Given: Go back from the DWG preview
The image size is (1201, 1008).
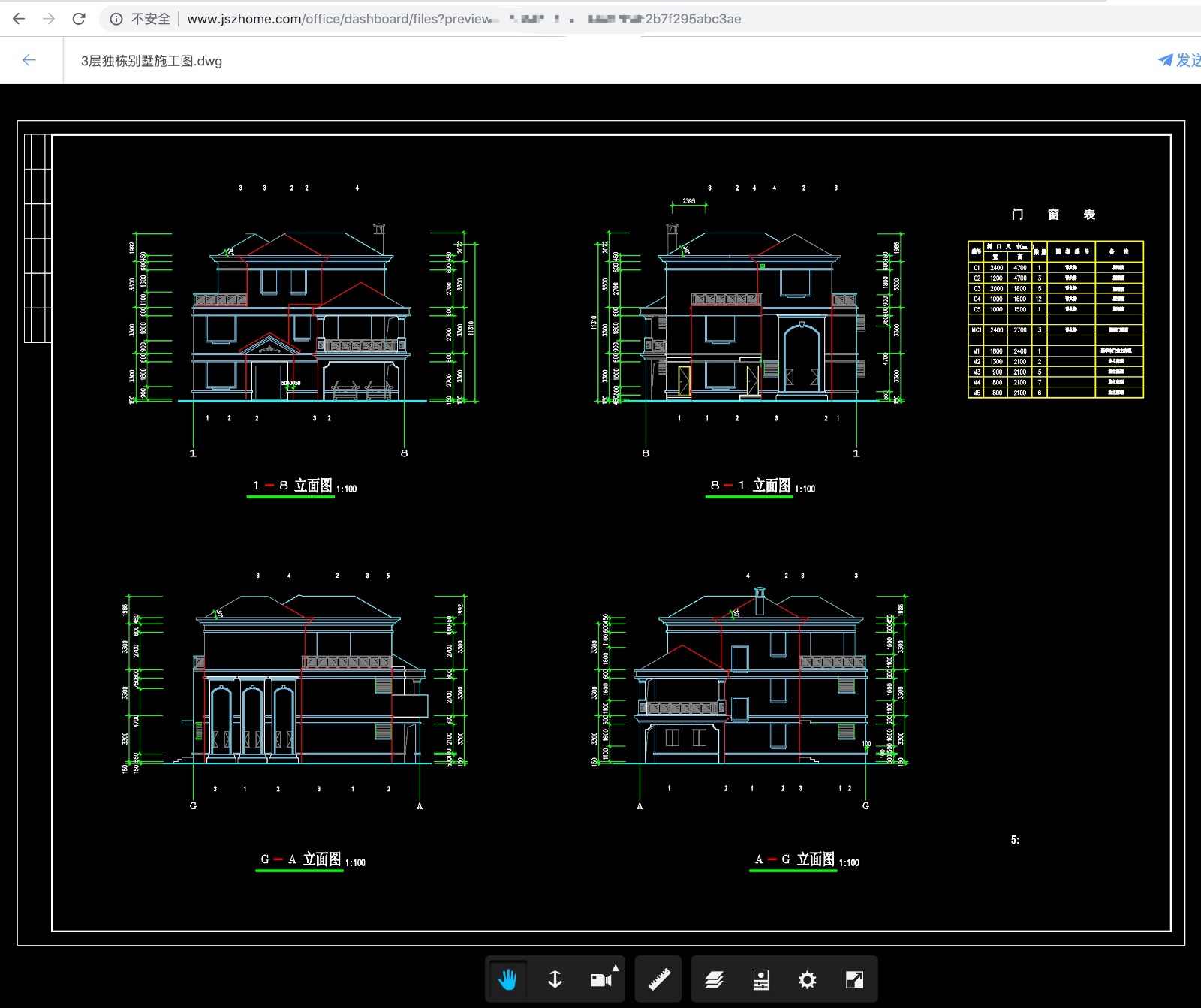Looking at the screenshot, I should click(x=29, y=60).
